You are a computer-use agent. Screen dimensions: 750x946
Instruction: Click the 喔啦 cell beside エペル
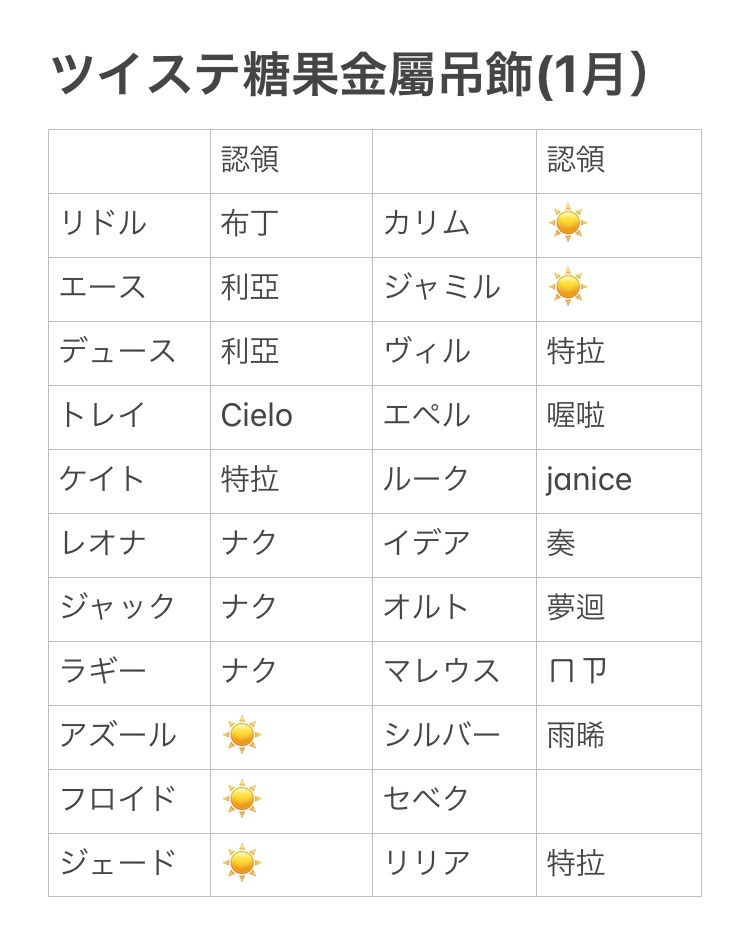pos(618,417)
